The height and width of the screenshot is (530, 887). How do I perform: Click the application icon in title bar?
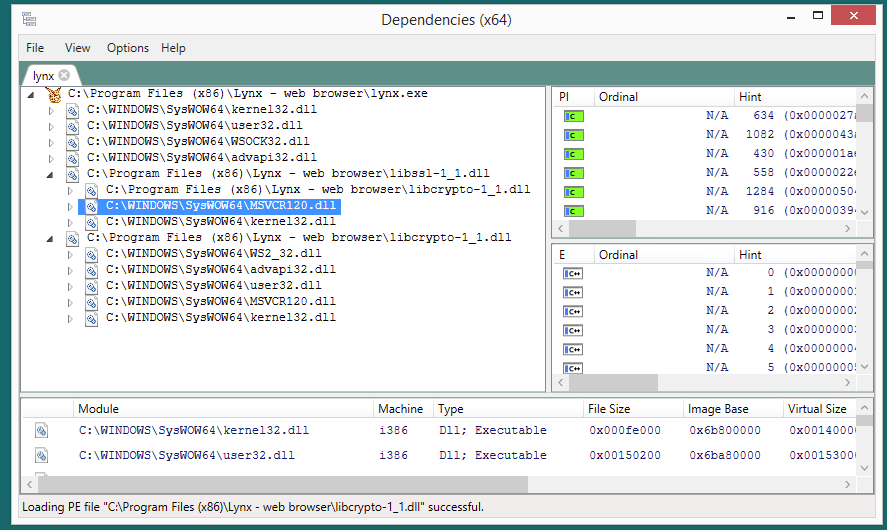tap(29, 20)
